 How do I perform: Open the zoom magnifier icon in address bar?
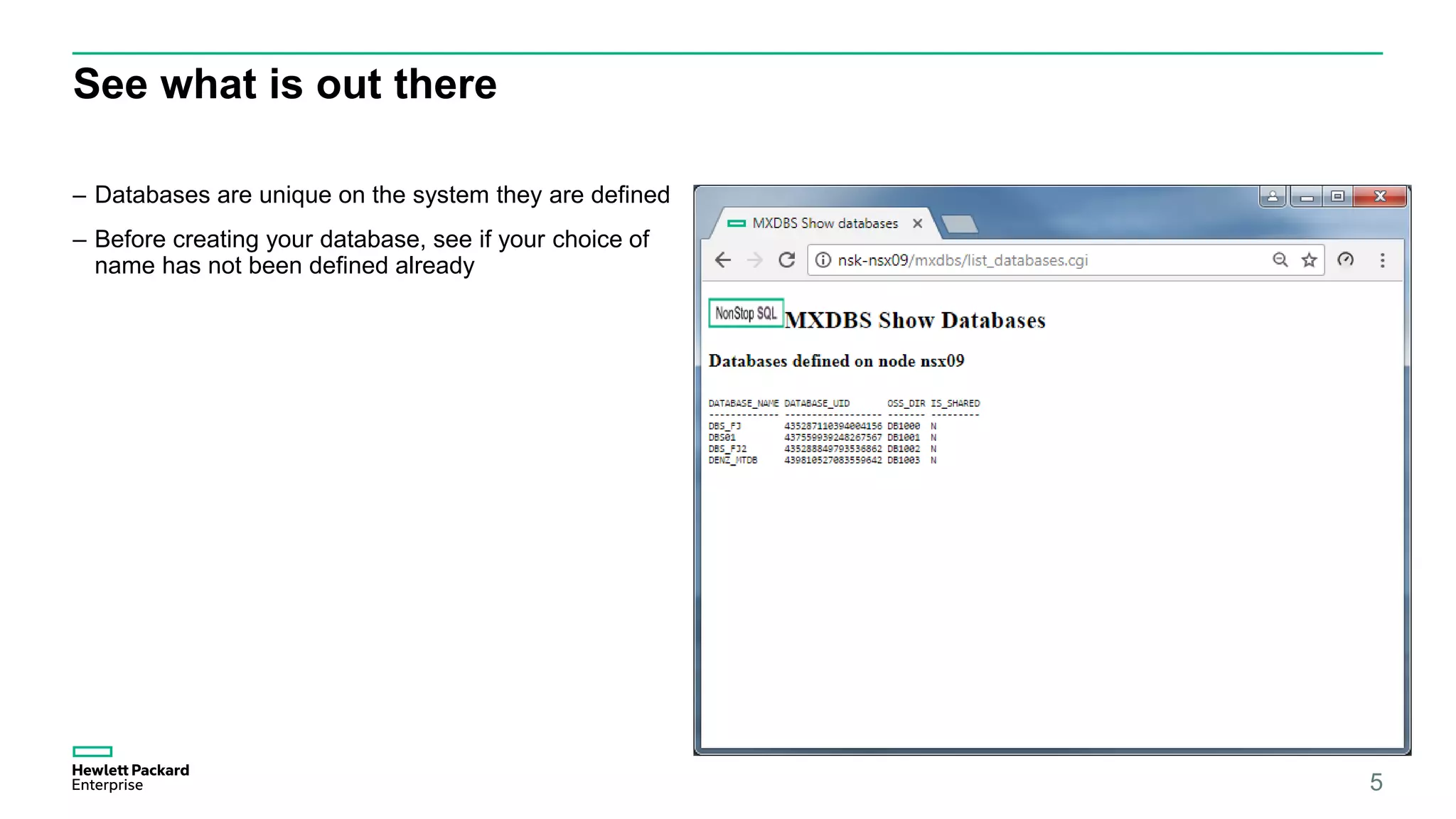(x=1280, y=260)
